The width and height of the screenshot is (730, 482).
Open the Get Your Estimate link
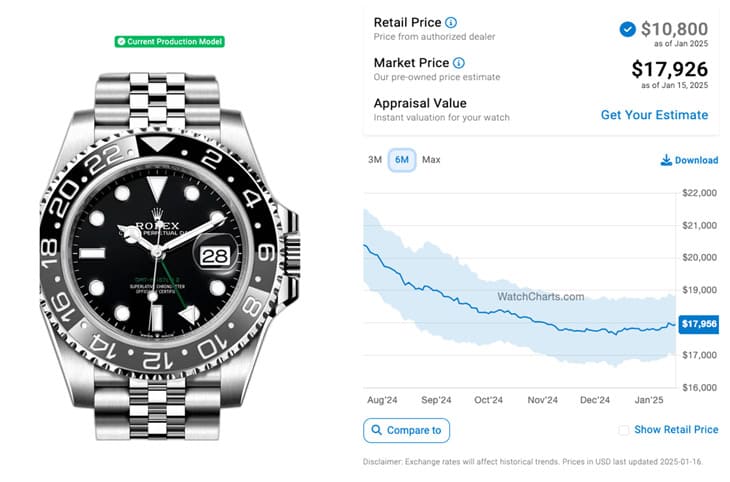(654, 115)
